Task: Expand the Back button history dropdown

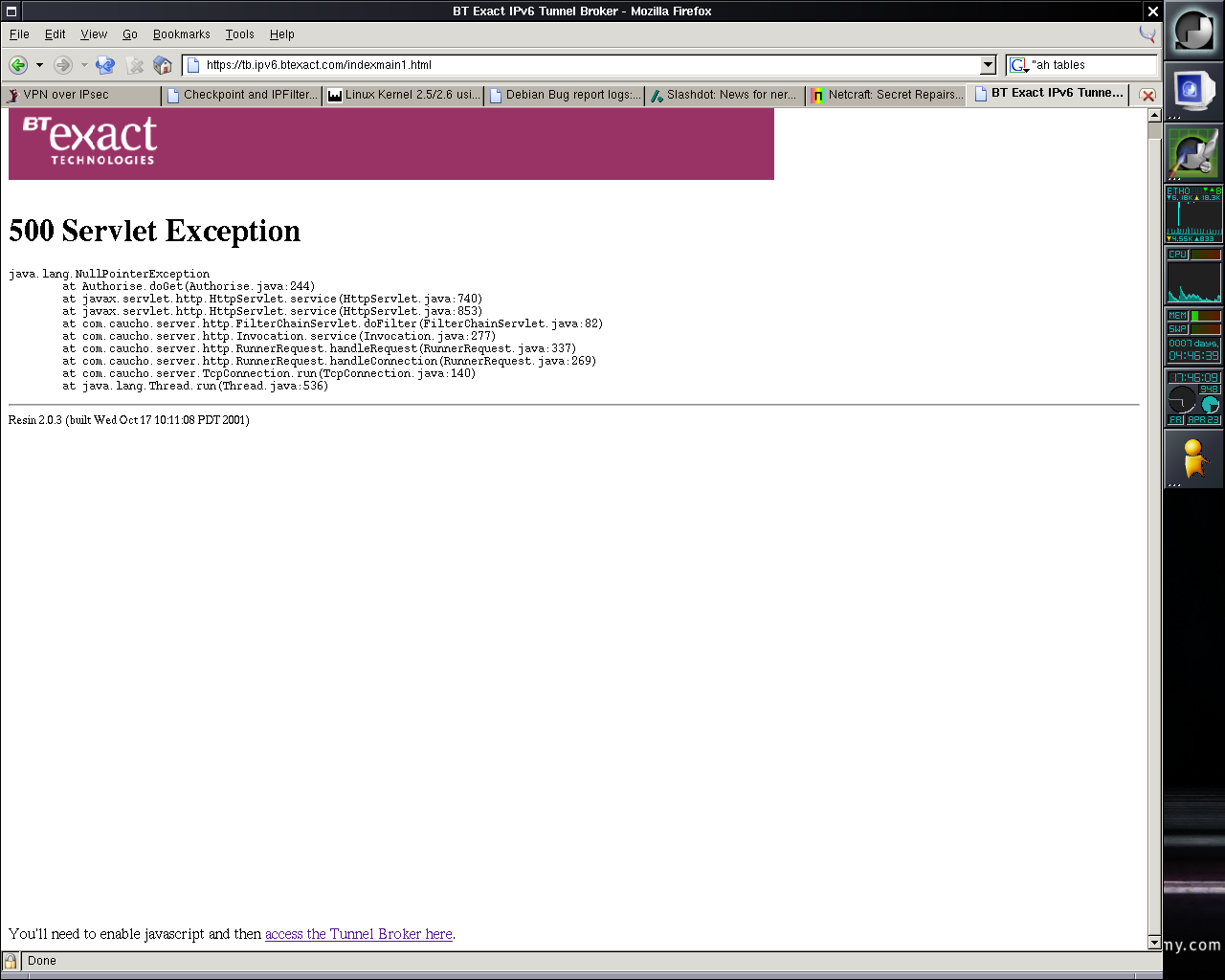Action: (39, 65)
